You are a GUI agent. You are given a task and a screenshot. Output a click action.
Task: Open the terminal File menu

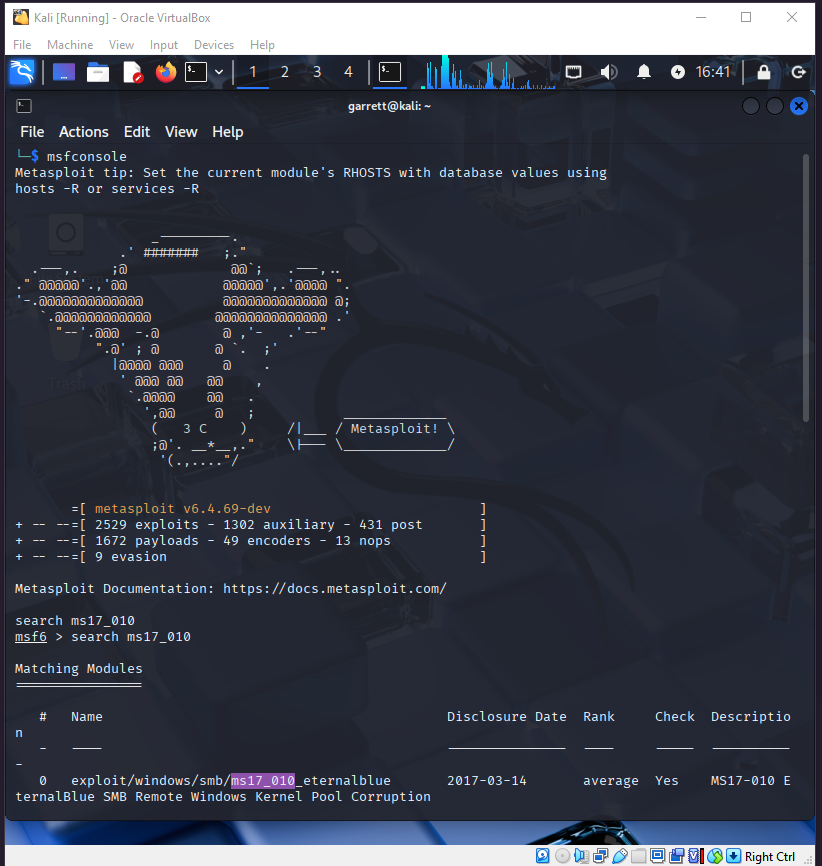32,132
